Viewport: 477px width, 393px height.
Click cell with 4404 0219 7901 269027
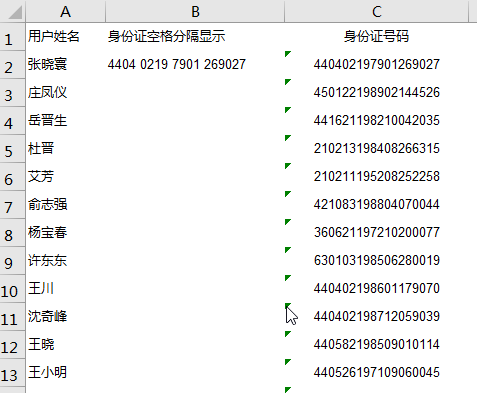[195, 65]
